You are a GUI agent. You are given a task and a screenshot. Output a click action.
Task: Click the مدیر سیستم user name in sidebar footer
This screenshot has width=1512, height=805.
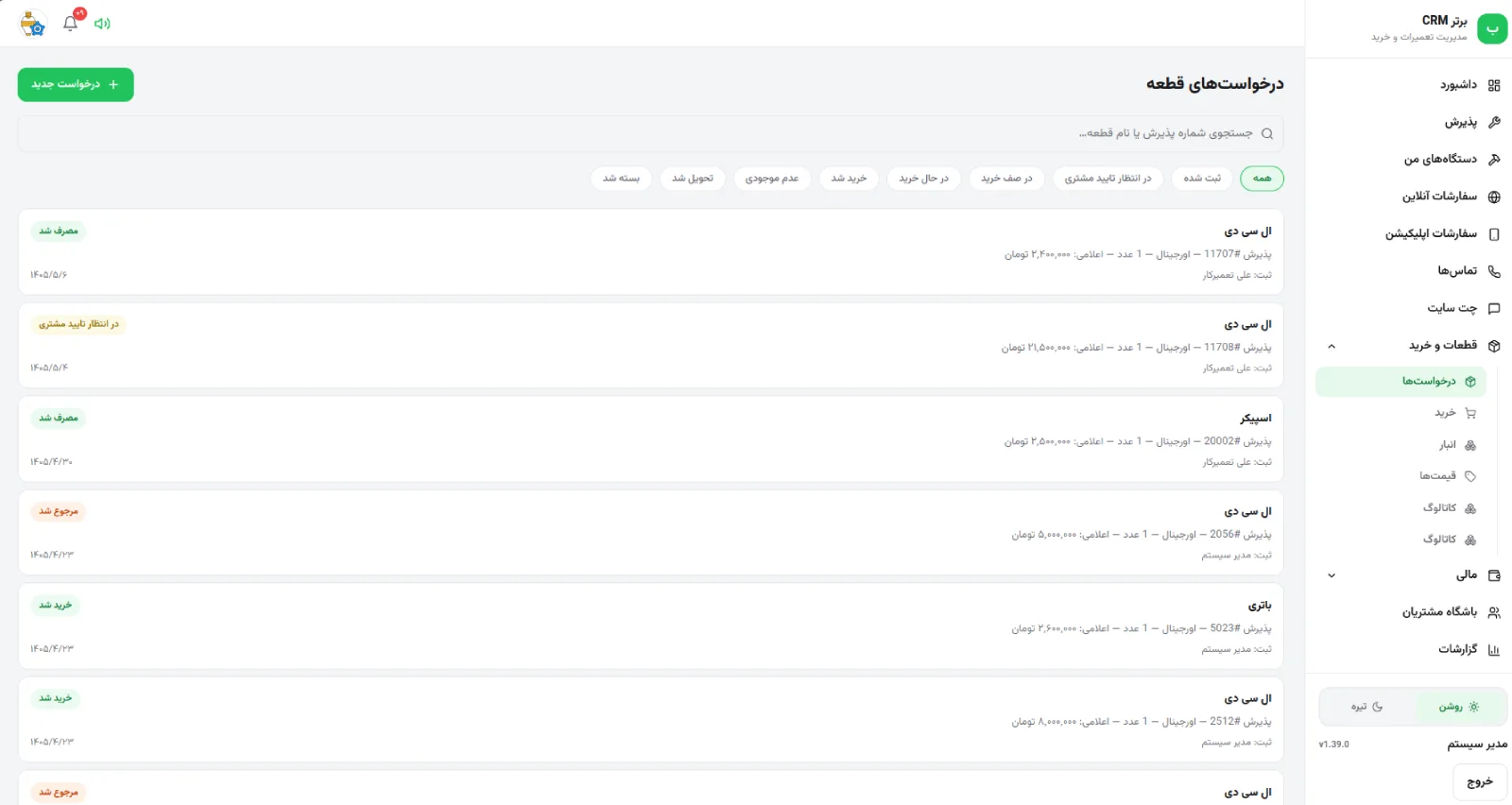point(1477,745)
